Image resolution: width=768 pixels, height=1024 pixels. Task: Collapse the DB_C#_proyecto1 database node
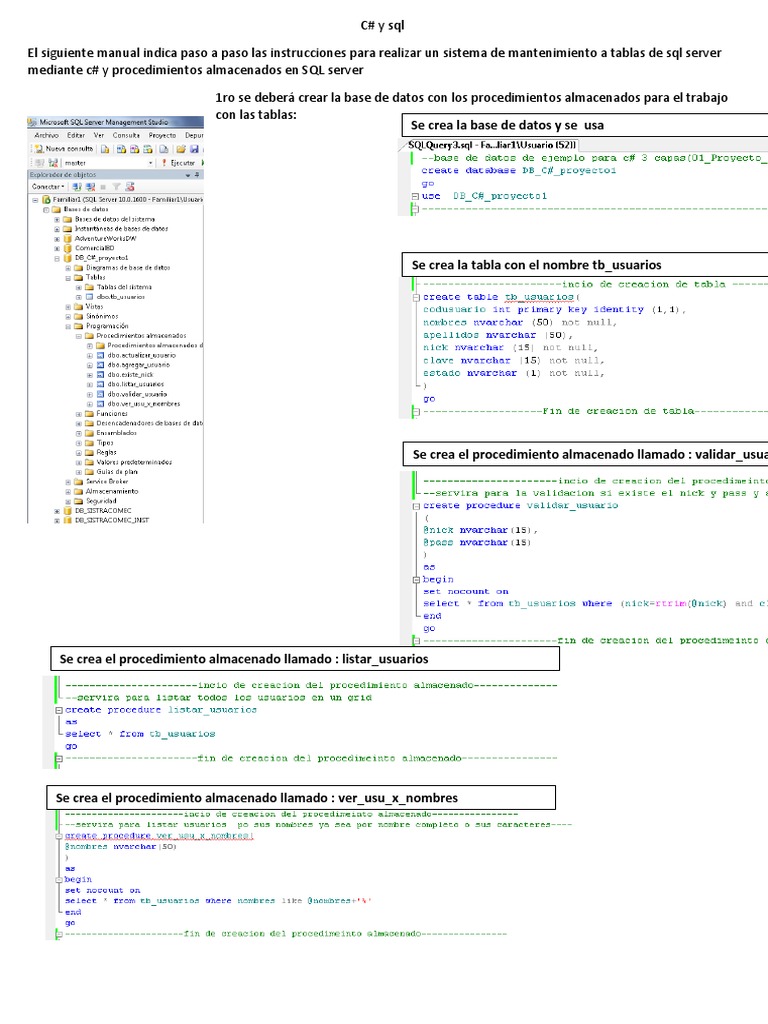pyautogui.click(x=56, y=257)
